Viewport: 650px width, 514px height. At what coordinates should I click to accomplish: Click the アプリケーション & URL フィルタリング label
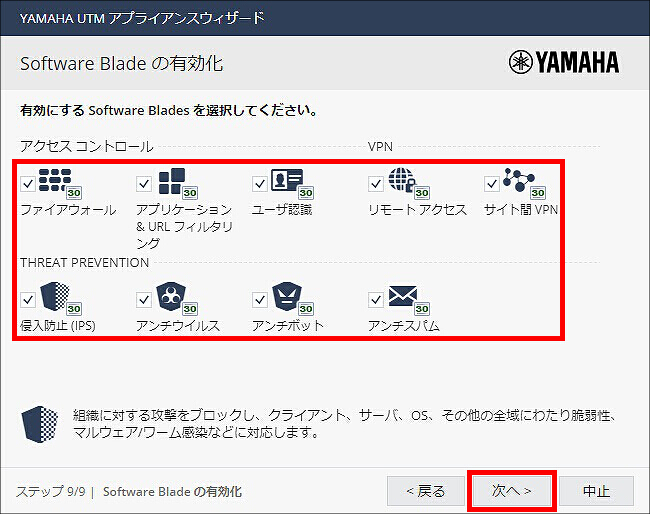pyautogui.click(x=184, y=226)
